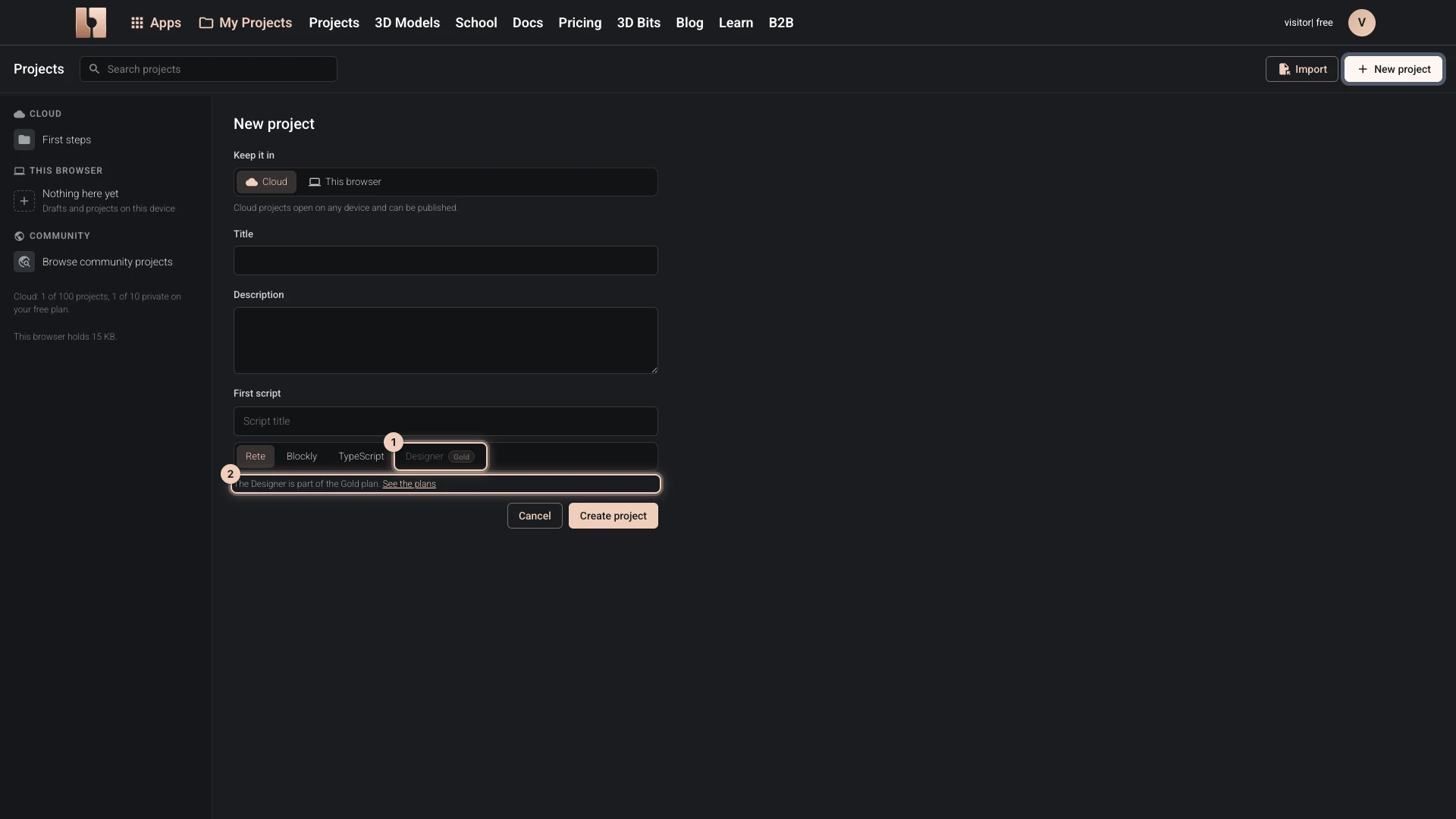Open the B2B page
This screenshot has height=819, width=1456.
click(x=781, y=23)
